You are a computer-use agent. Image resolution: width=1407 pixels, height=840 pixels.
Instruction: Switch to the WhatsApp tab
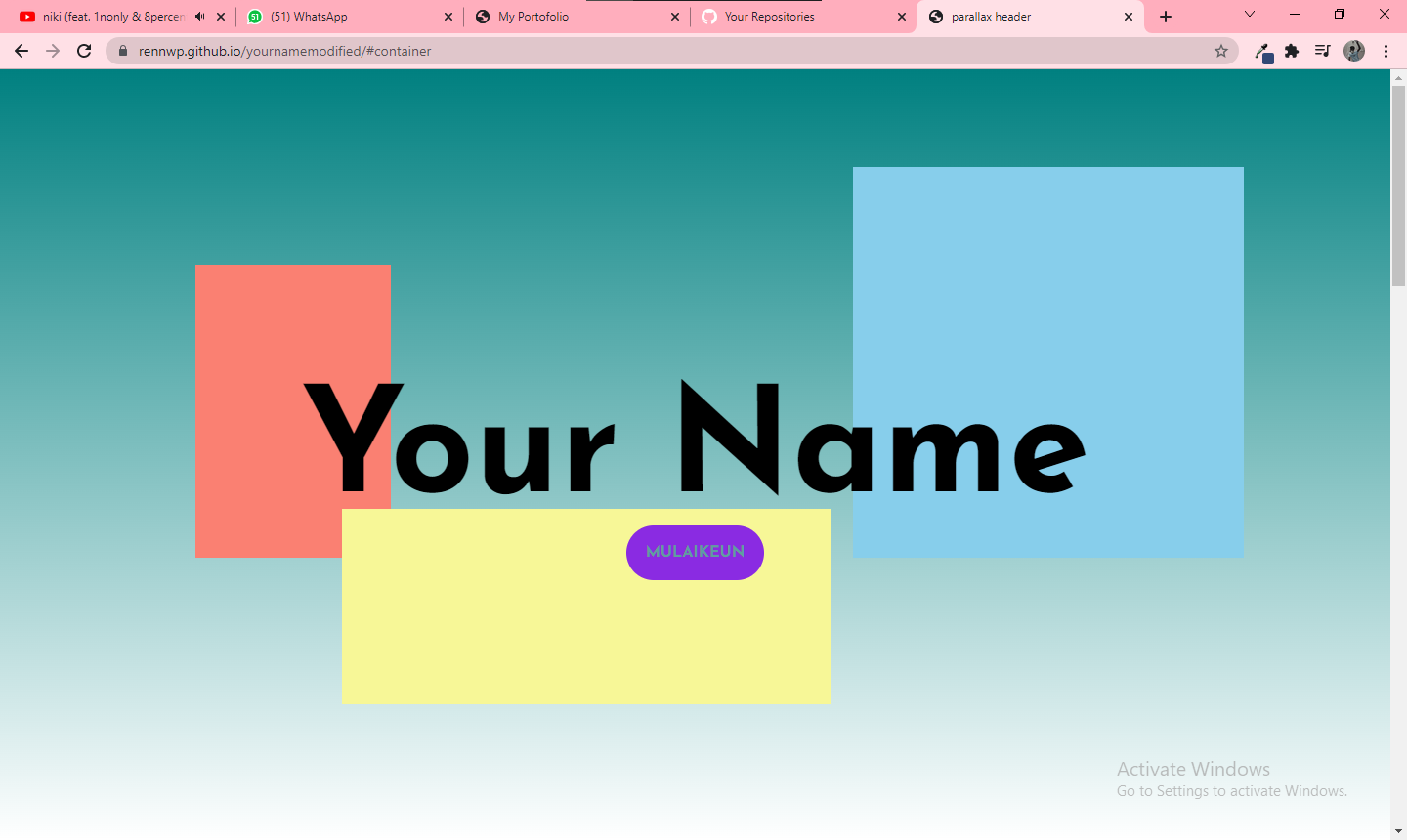point(340,17)
